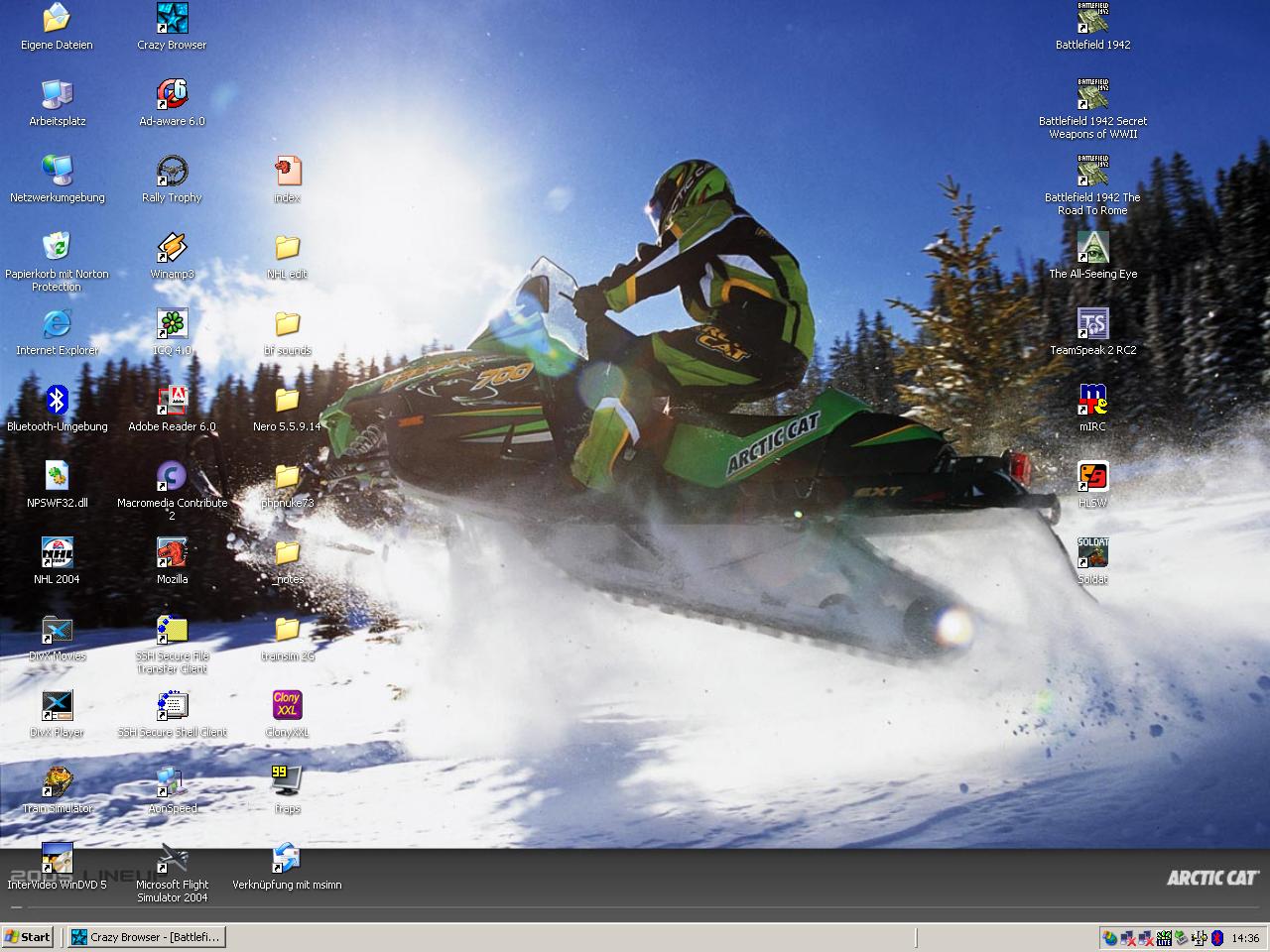Launch the mIRC desktop shortcut
The width and height of the screenshot is (1270, 952).
click(1093, 400)
